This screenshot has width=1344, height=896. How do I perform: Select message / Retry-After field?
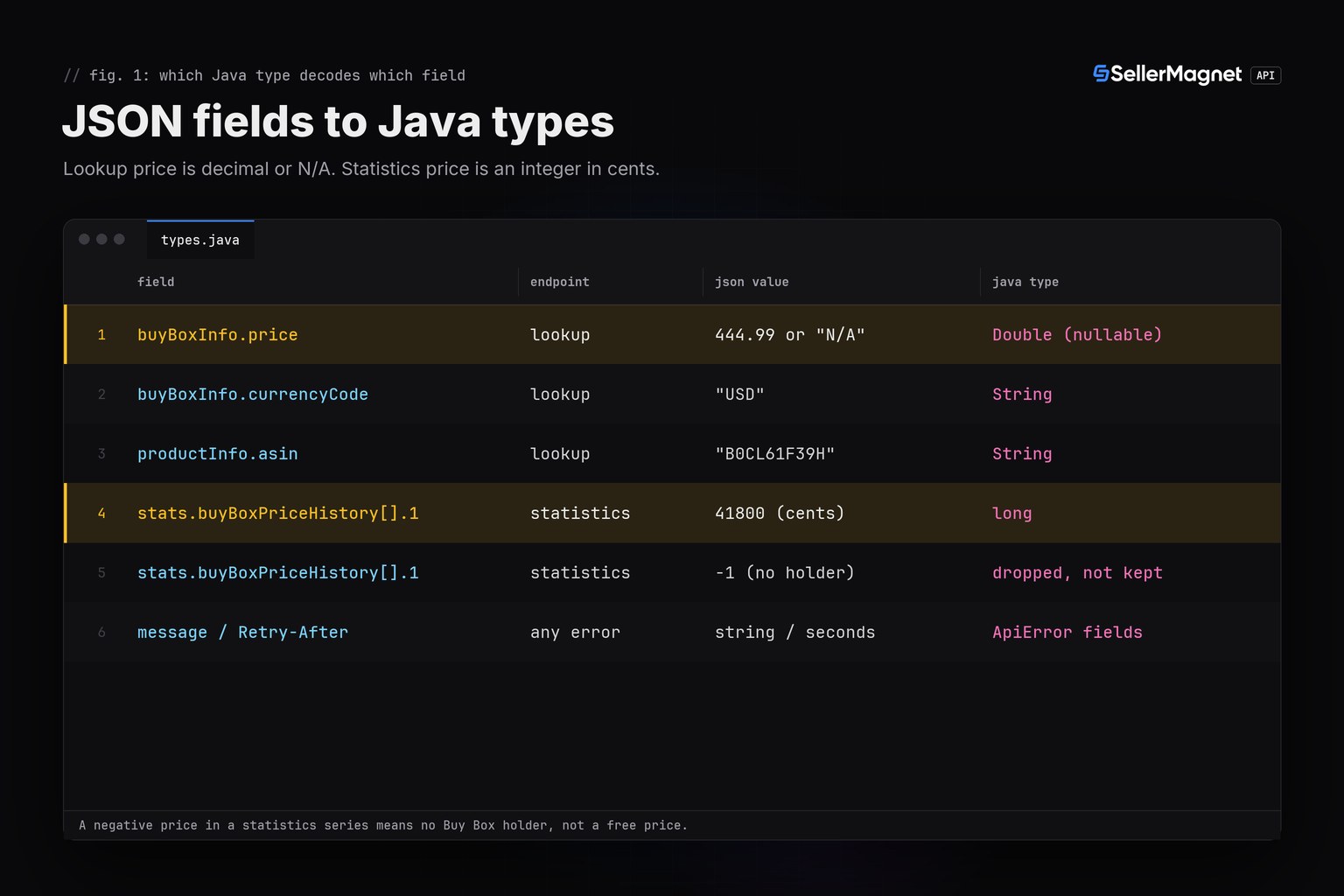coord(242,632)
